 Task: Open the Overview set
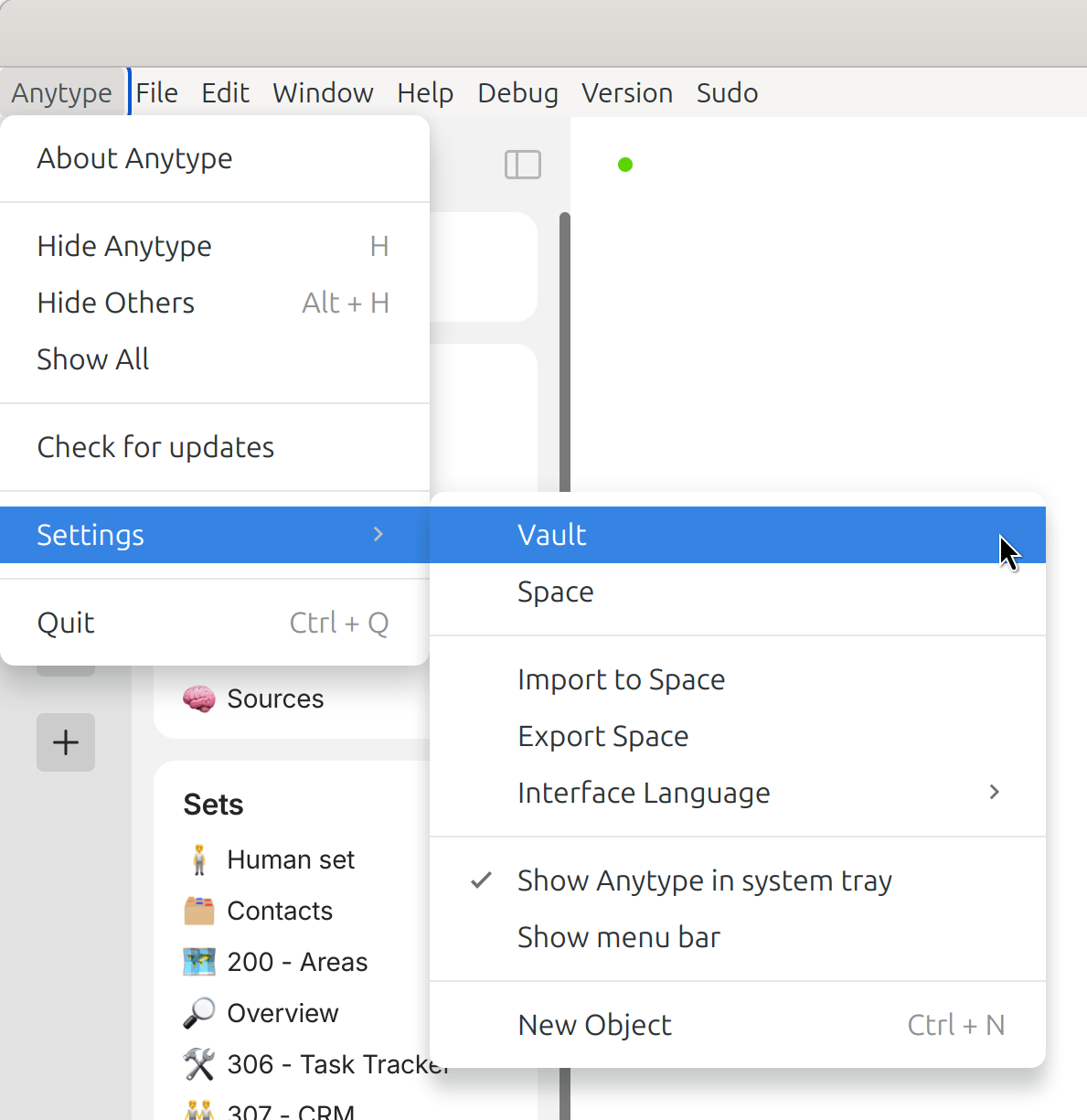click(x=282, y=1013)
